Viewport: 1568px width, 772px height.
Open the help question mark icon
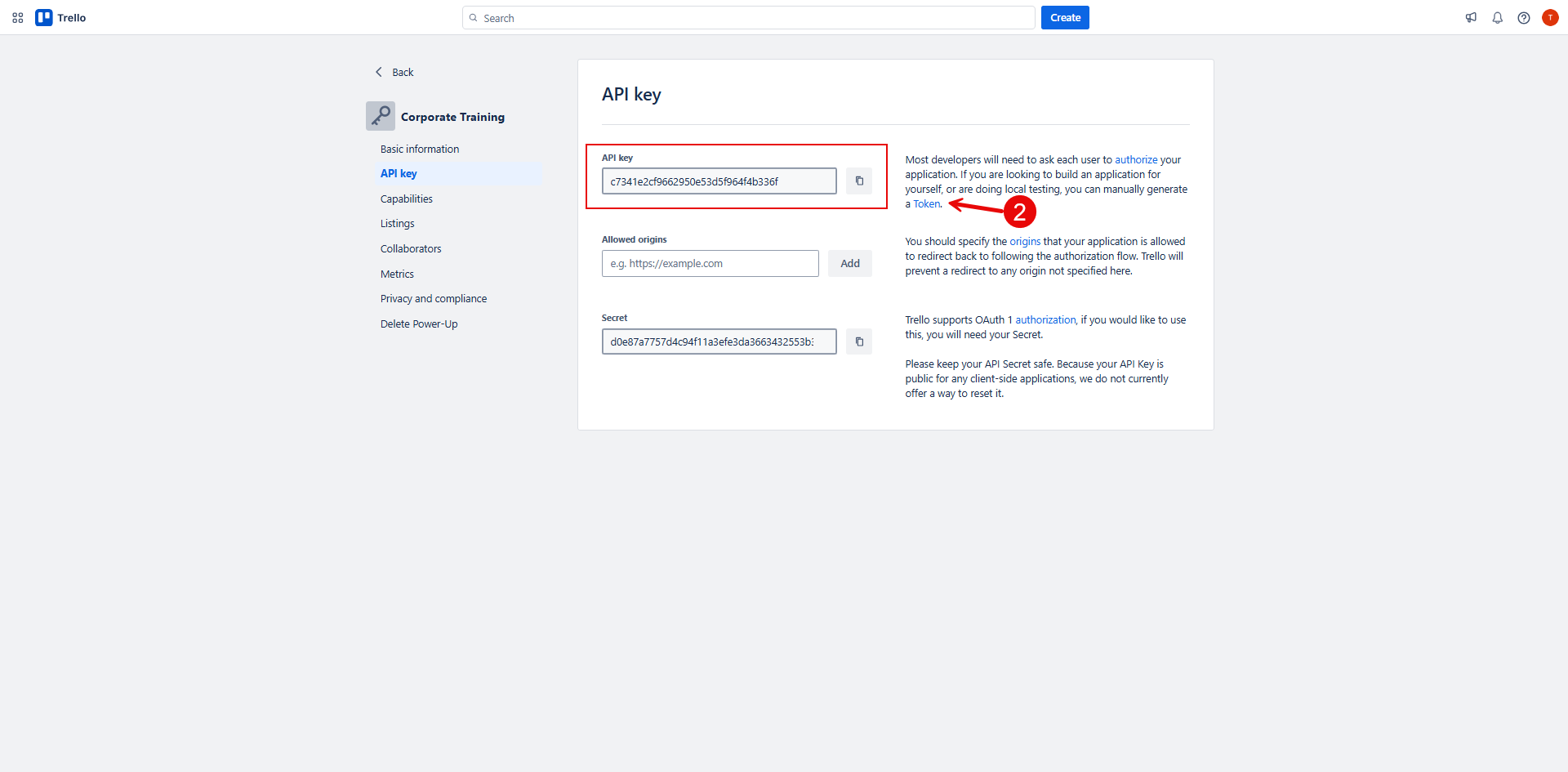[1524, 17]
